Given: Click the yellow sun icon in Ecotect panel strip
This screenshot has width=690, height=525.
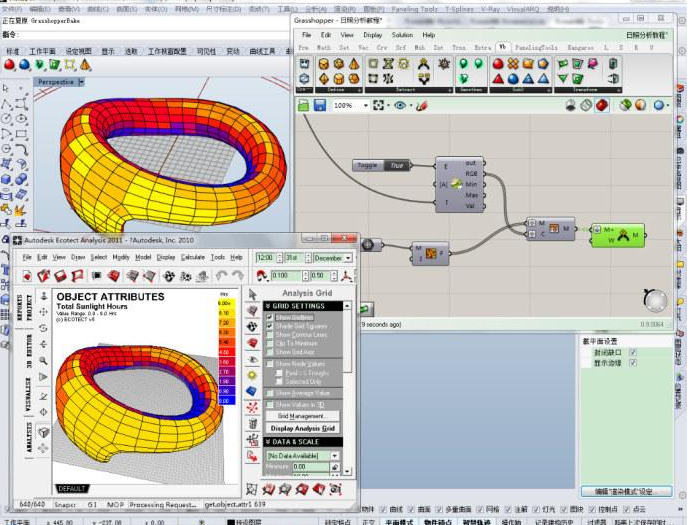Looking at the screenshot, I should tap(252, 375).
